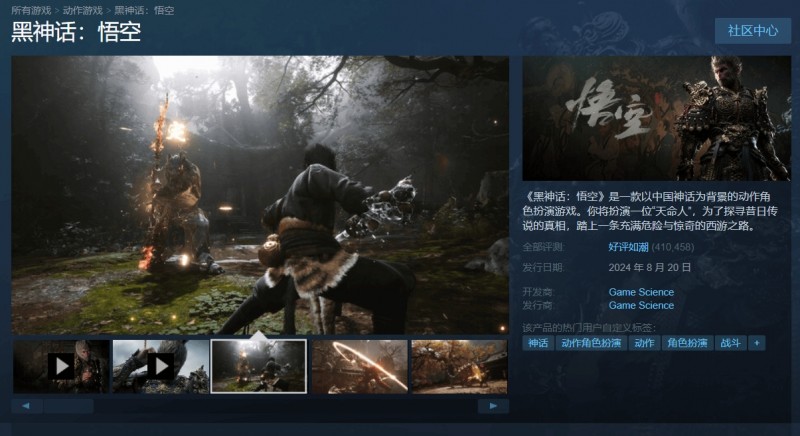Play the second video thumbnail in the strip
The width and height of the screenshot is (800, 436).
point(160,366)
